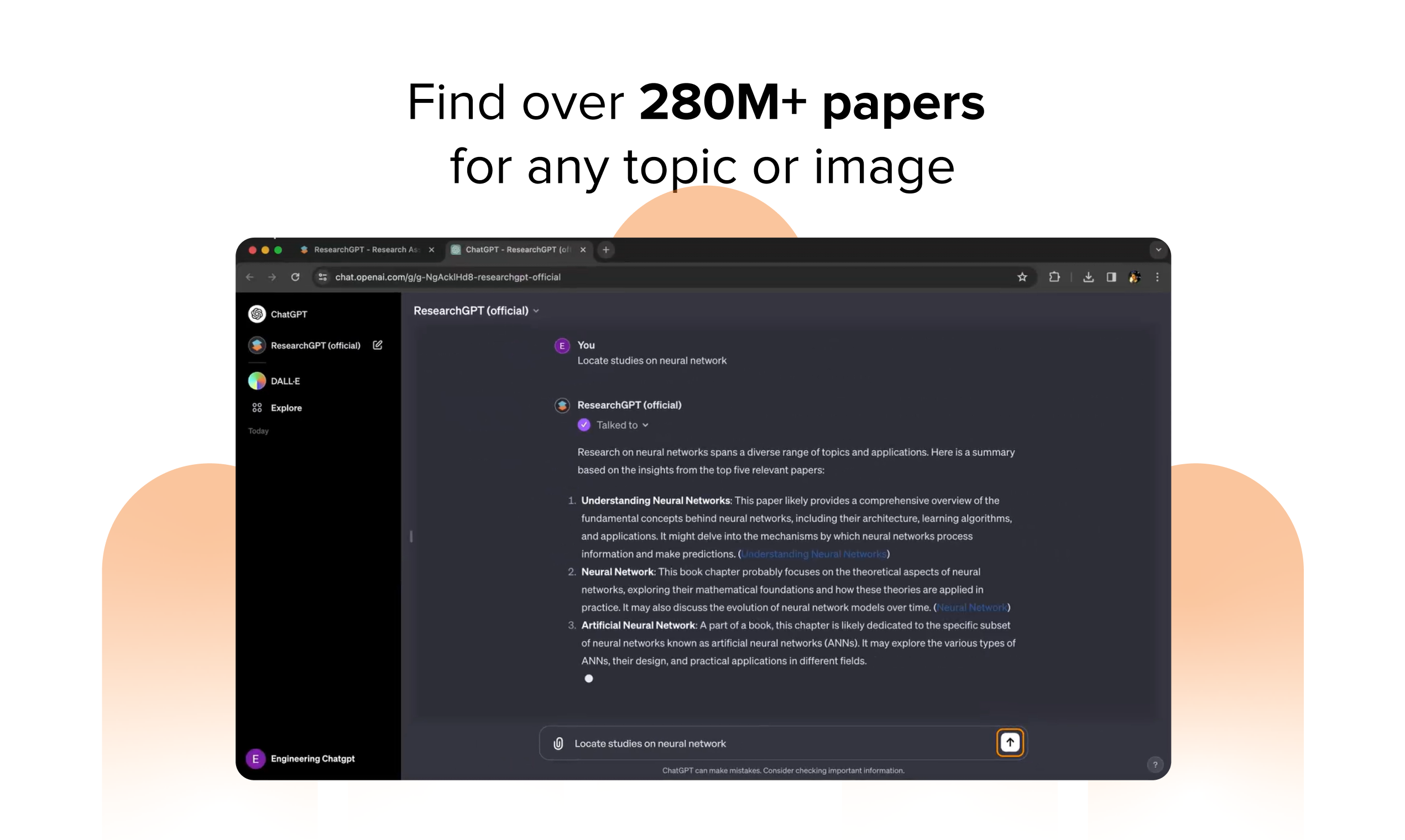Open Explore in the sidebar
Viewport: 1405px width, 840px height.
click(285, 407)
